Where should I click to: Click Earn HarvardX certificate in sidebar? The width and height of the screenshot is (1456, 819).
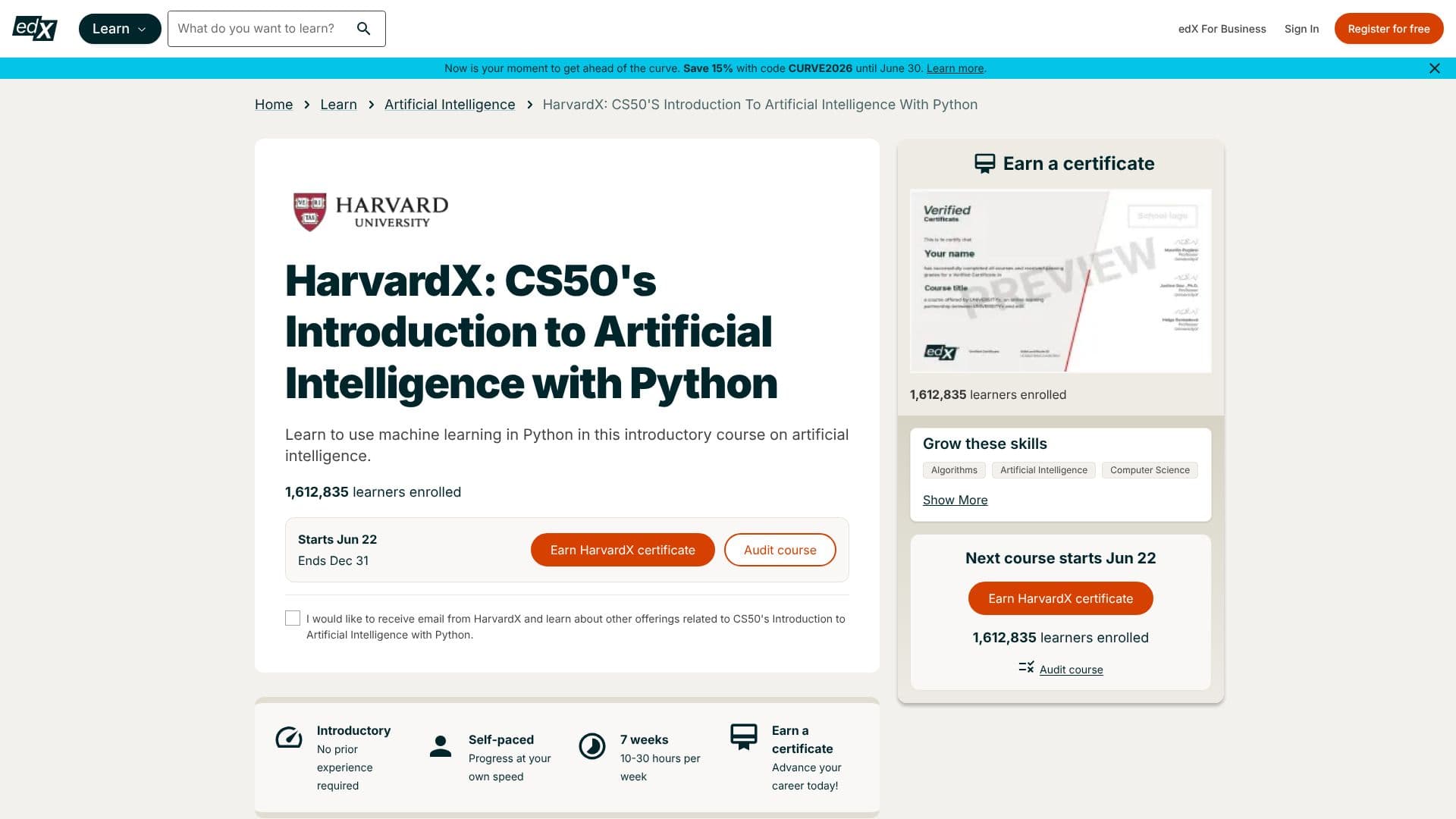[x=1060, y=598]
